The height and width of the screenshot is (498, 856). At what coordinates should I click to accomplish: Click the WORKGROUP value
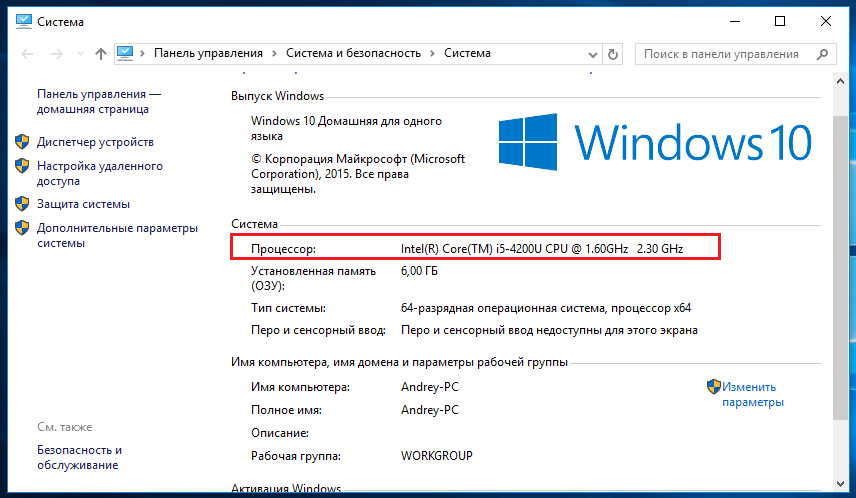437,456
